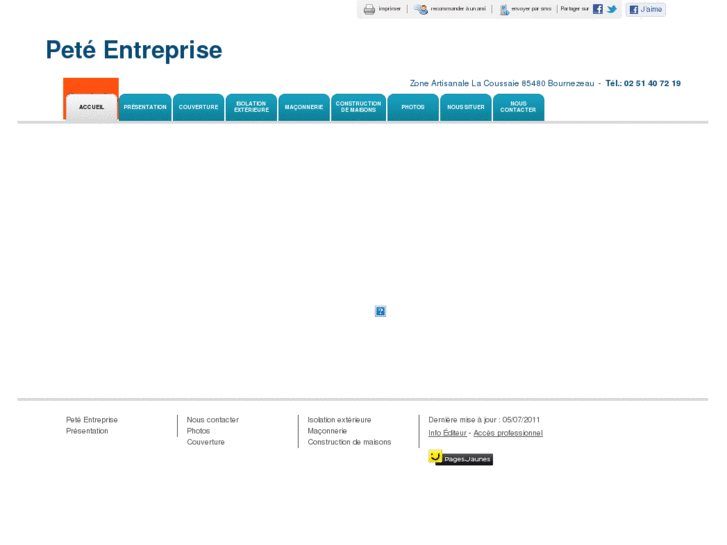Open footer Nous contacter link
The height and width of the screenshot is (545, 727).
coord(213,420)
